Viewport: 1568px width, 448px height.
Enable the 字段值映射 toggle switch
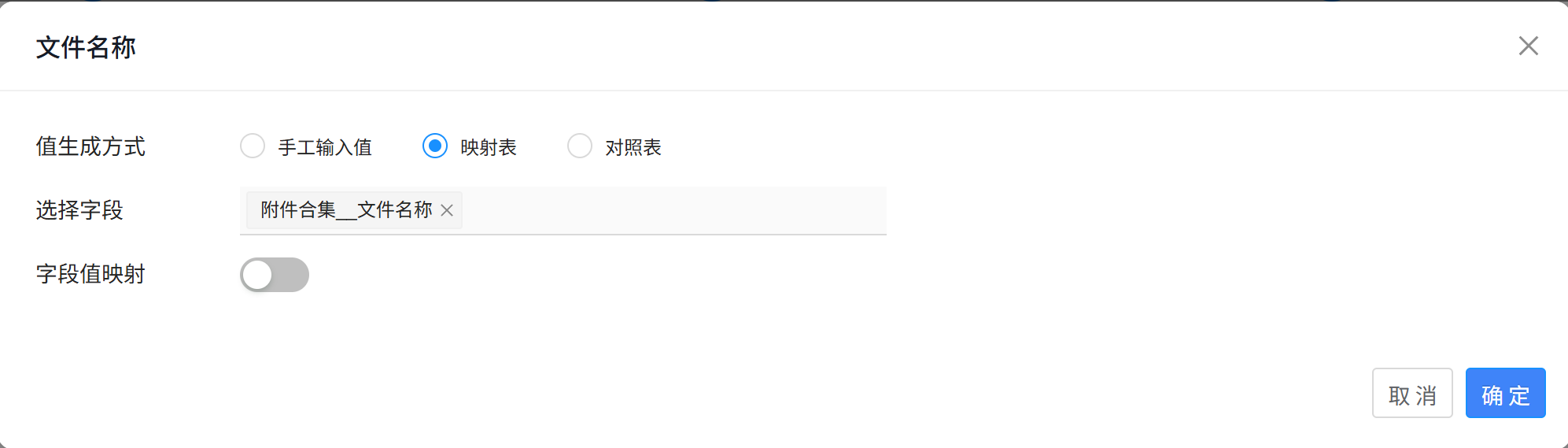coord(275,275)
